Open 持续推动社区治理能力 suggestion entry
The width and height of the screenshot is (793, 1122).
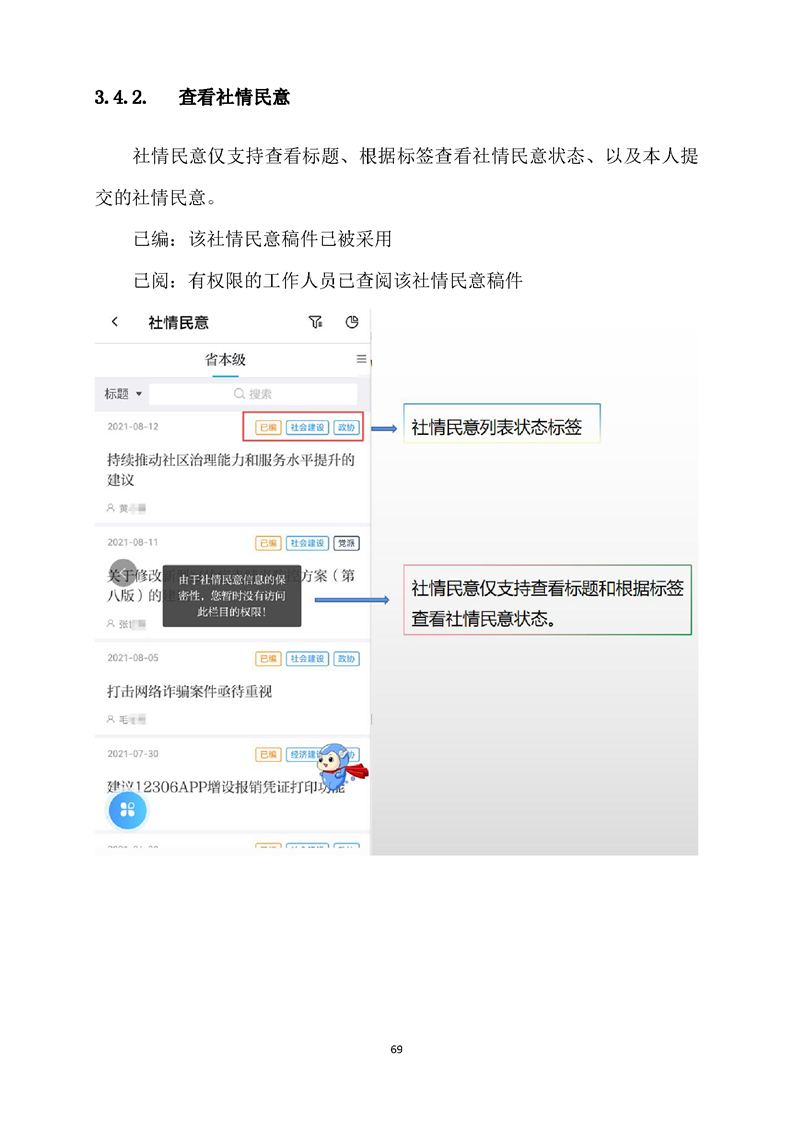(230, 469)
